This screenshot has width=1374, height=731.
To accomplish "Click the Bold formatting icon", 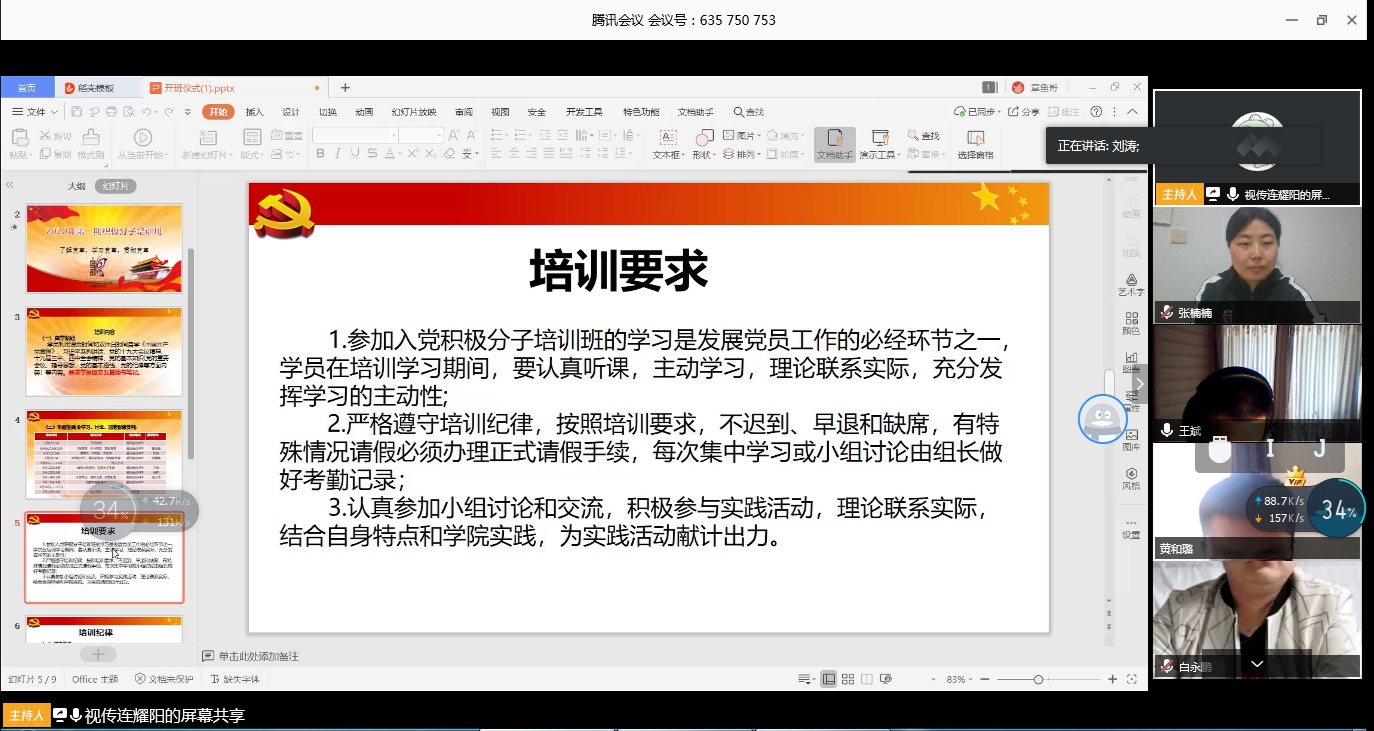I will point(320,154).
